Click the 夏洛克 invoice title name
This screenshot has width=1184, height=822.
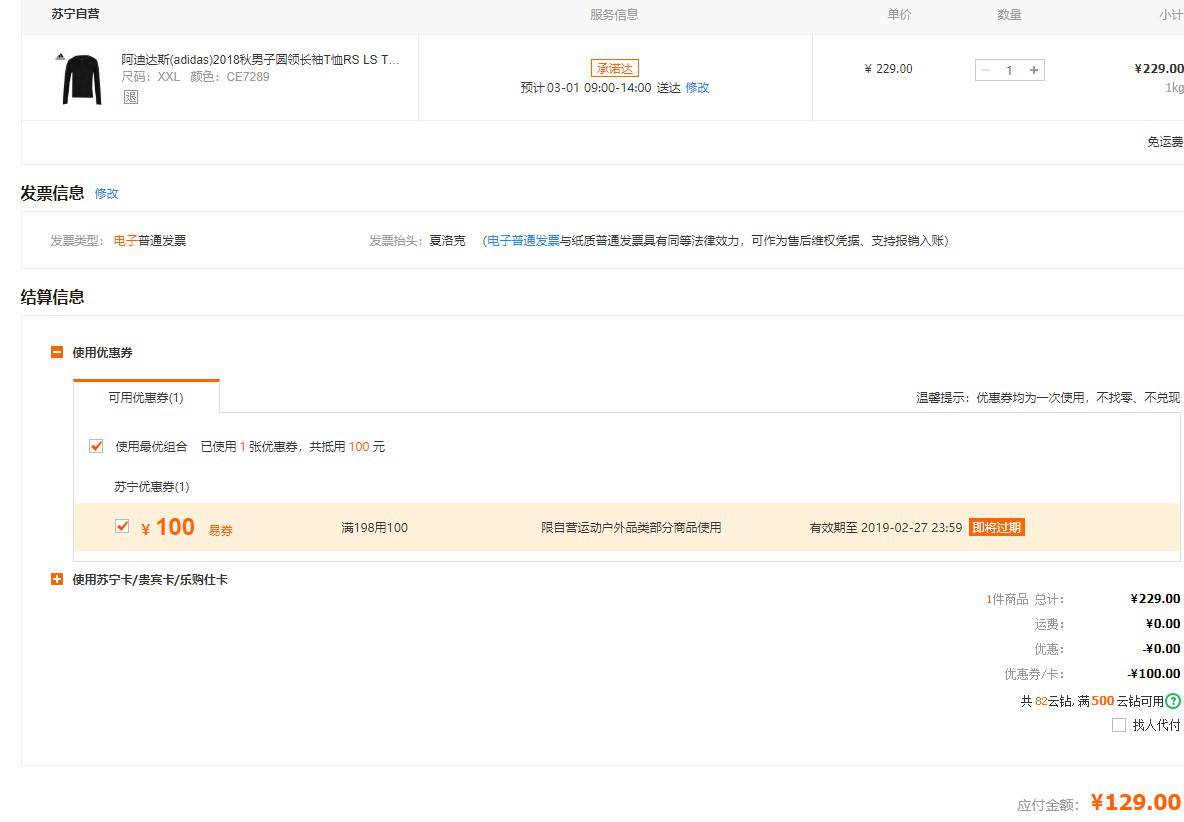pyautogui.click(x=448, y=241)
